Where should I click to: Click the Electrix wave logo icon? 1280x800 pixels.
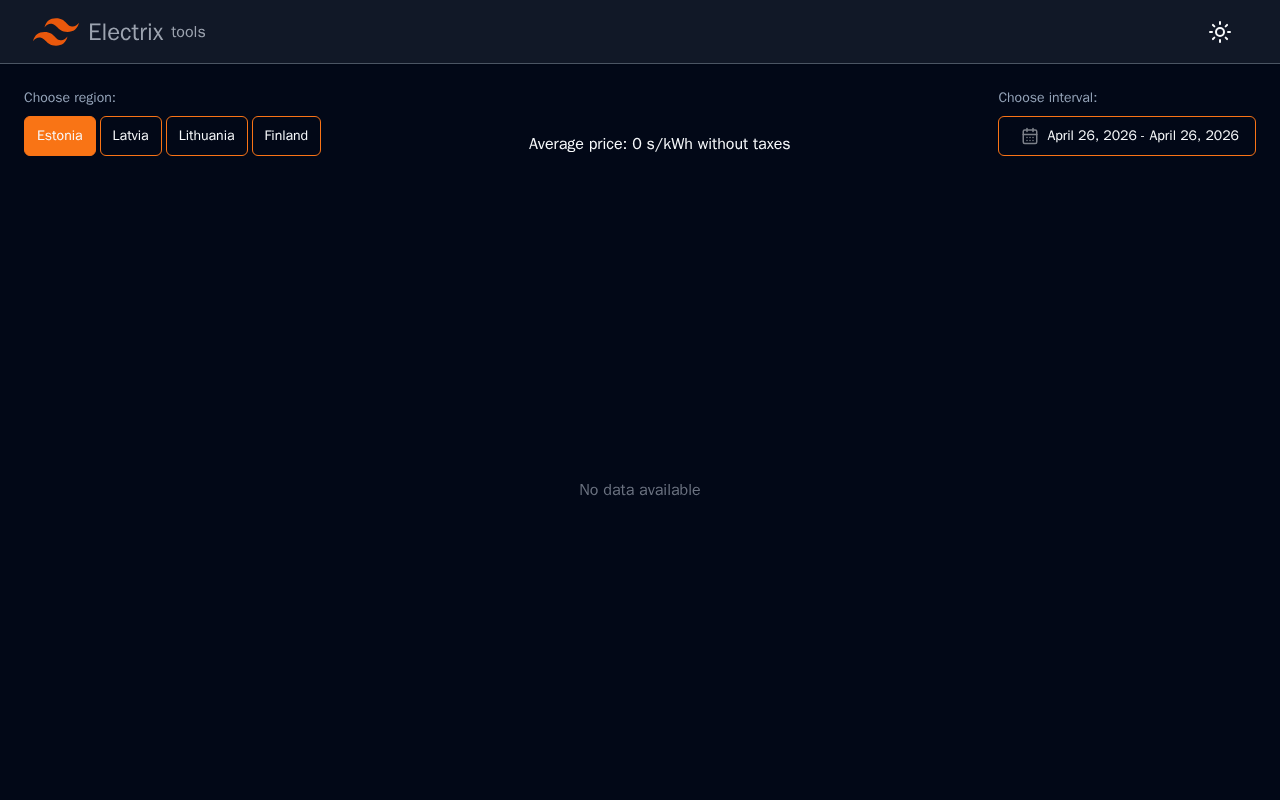point(56,32)
